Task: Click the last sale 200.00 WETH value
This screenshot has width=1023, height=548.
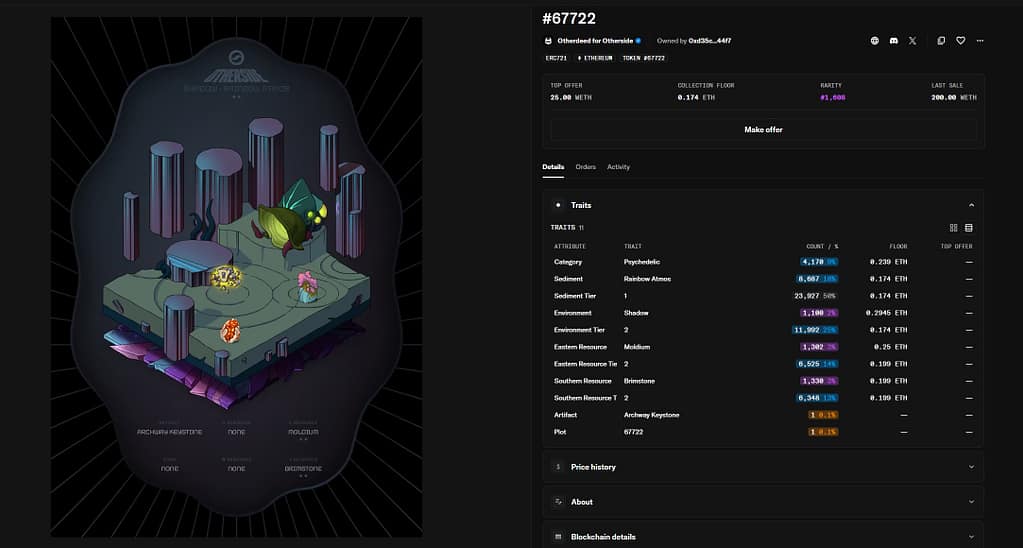Action: click(953, 98)
